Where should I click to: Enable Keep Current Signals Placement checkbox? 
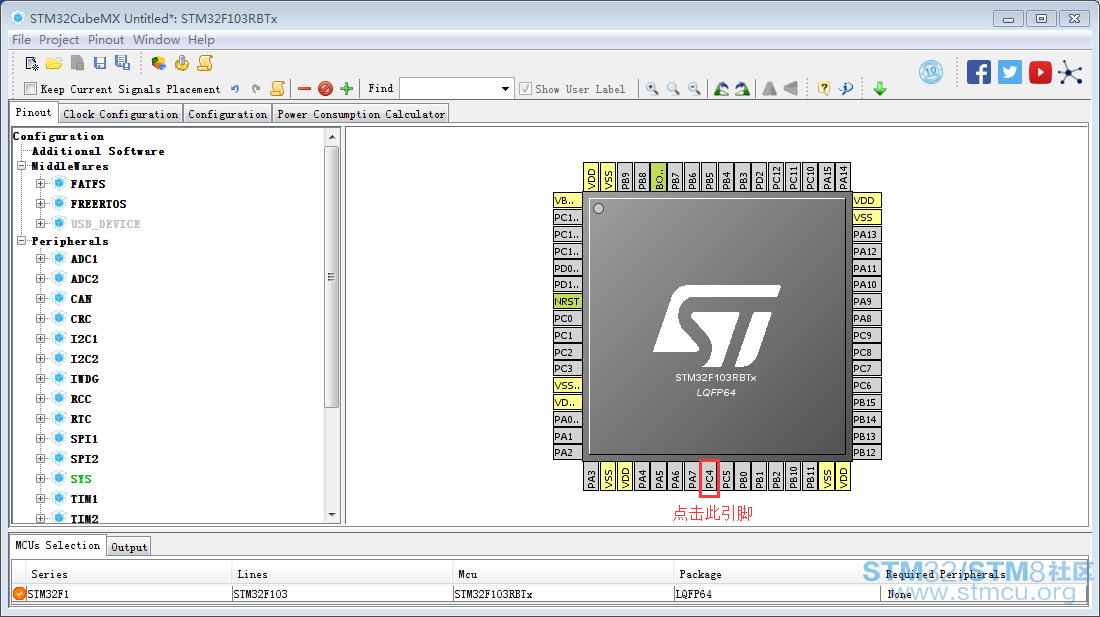point(30,89)
